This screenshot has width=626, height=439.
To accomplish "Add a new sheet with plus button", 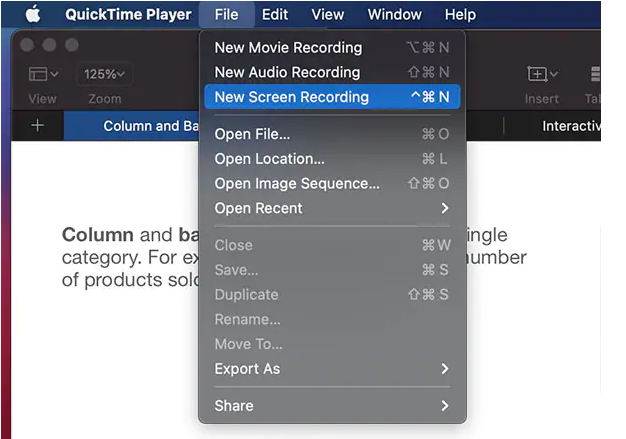I will (38, 125).
